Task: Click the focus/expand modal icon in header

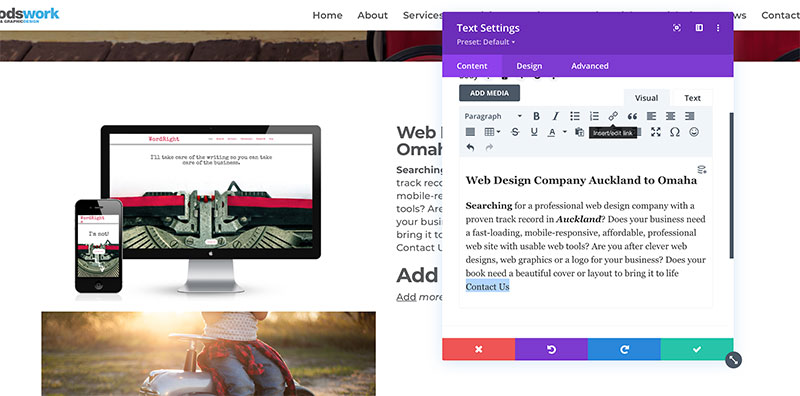Action: pos(677,28)
